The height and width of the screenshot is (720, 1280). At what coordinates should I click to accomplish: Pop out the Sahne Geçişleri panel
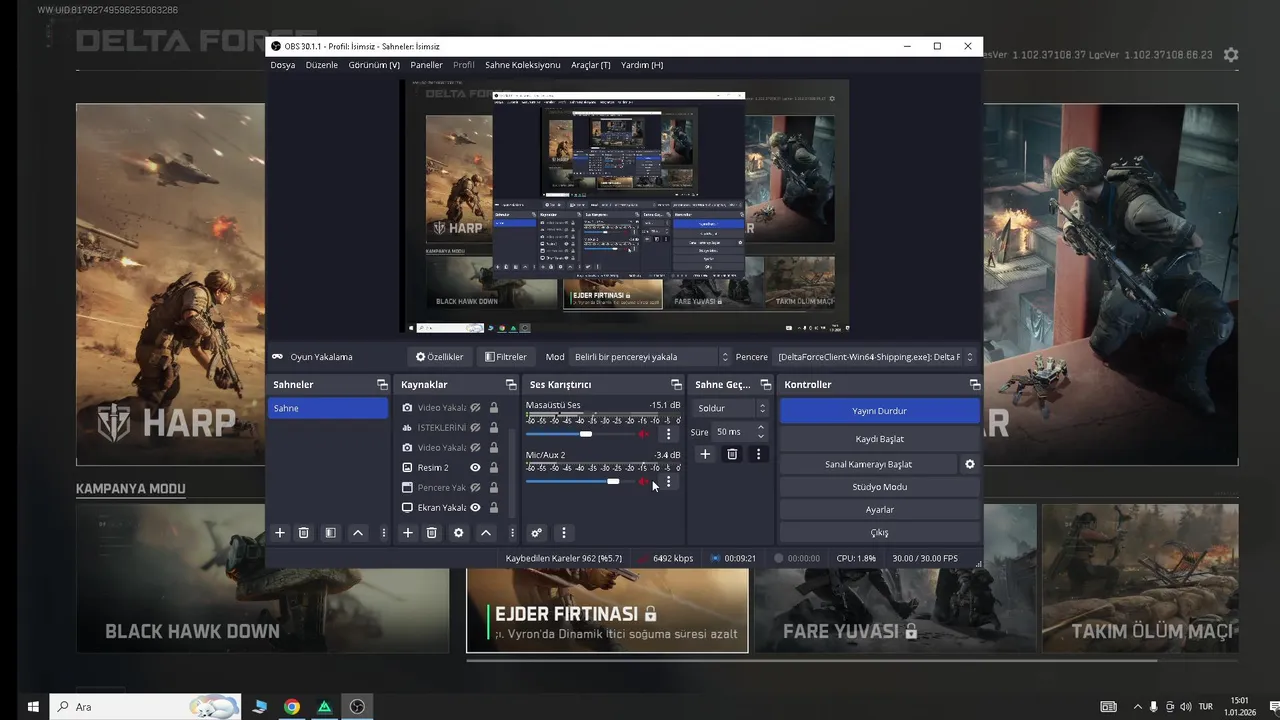766,385
